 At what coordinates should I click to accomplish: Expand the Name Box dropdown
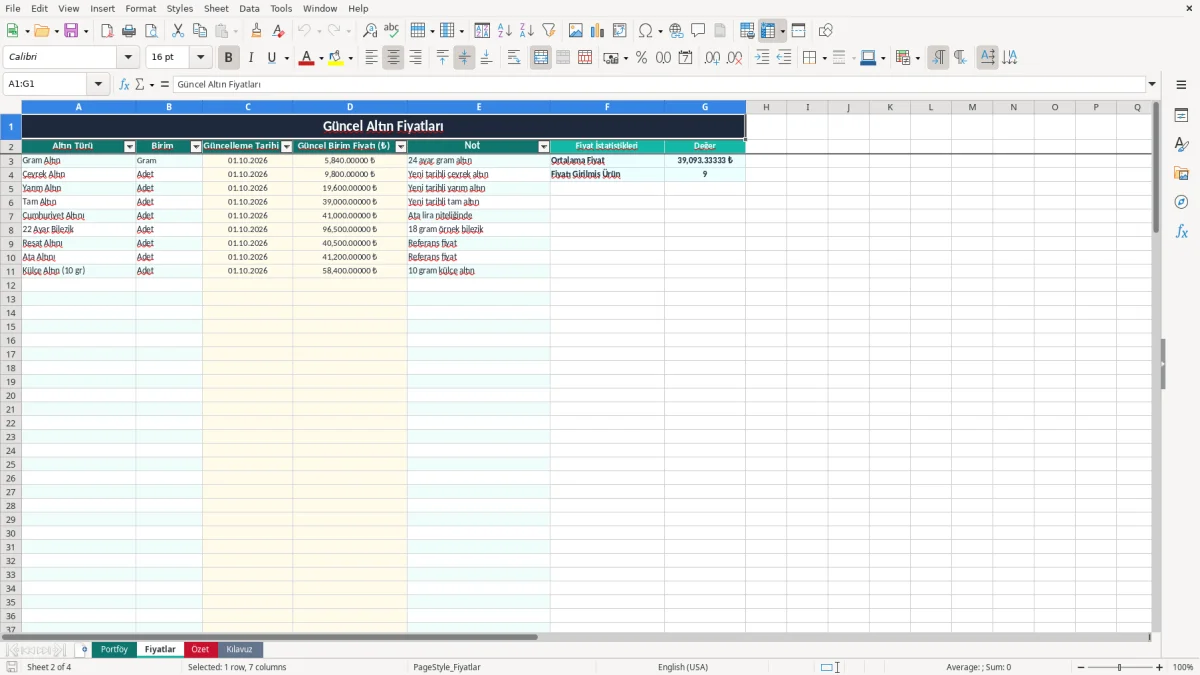coord(98,84)
